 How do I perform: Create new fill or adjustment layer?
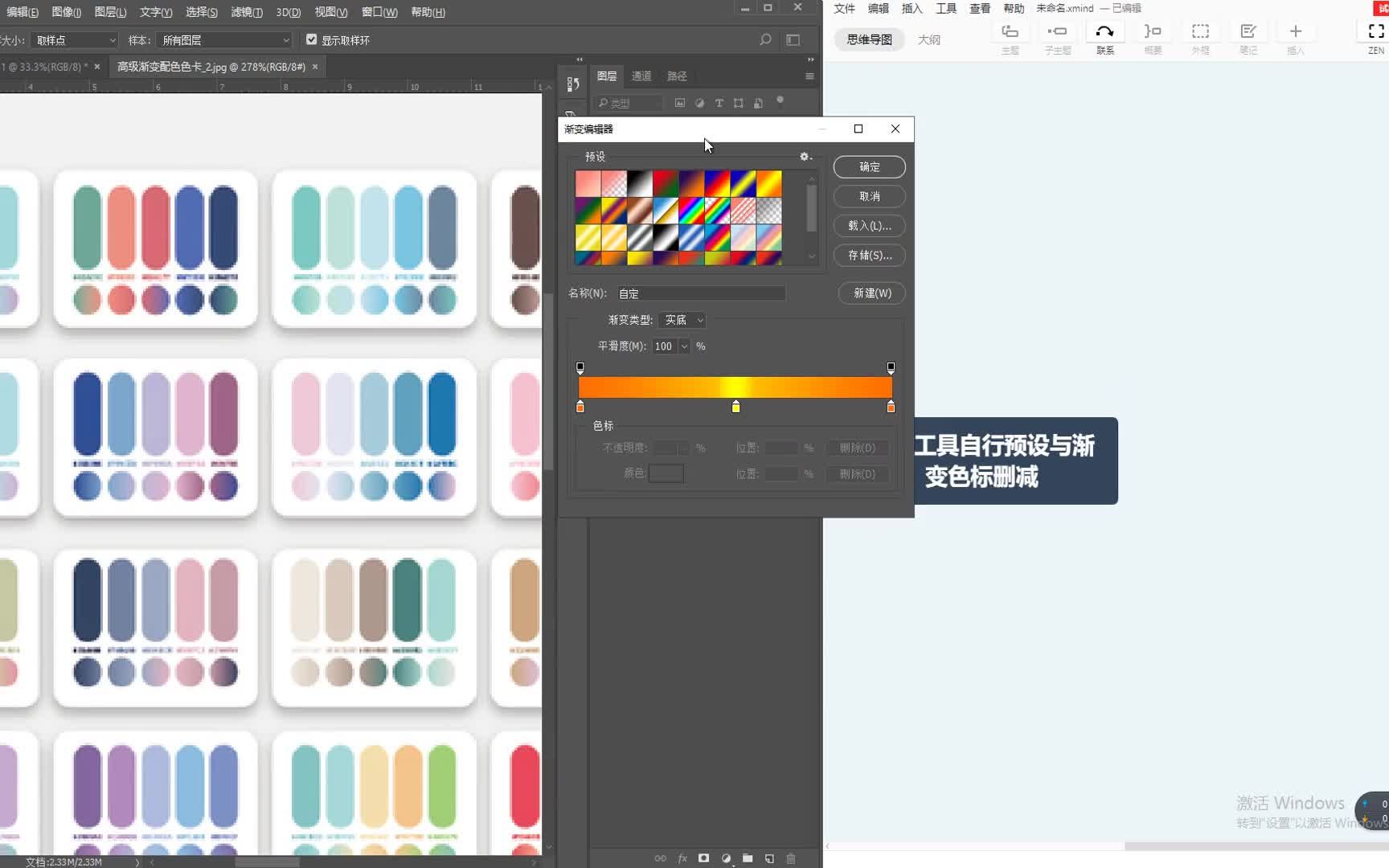pyautogui.click(x=726, y=858)
